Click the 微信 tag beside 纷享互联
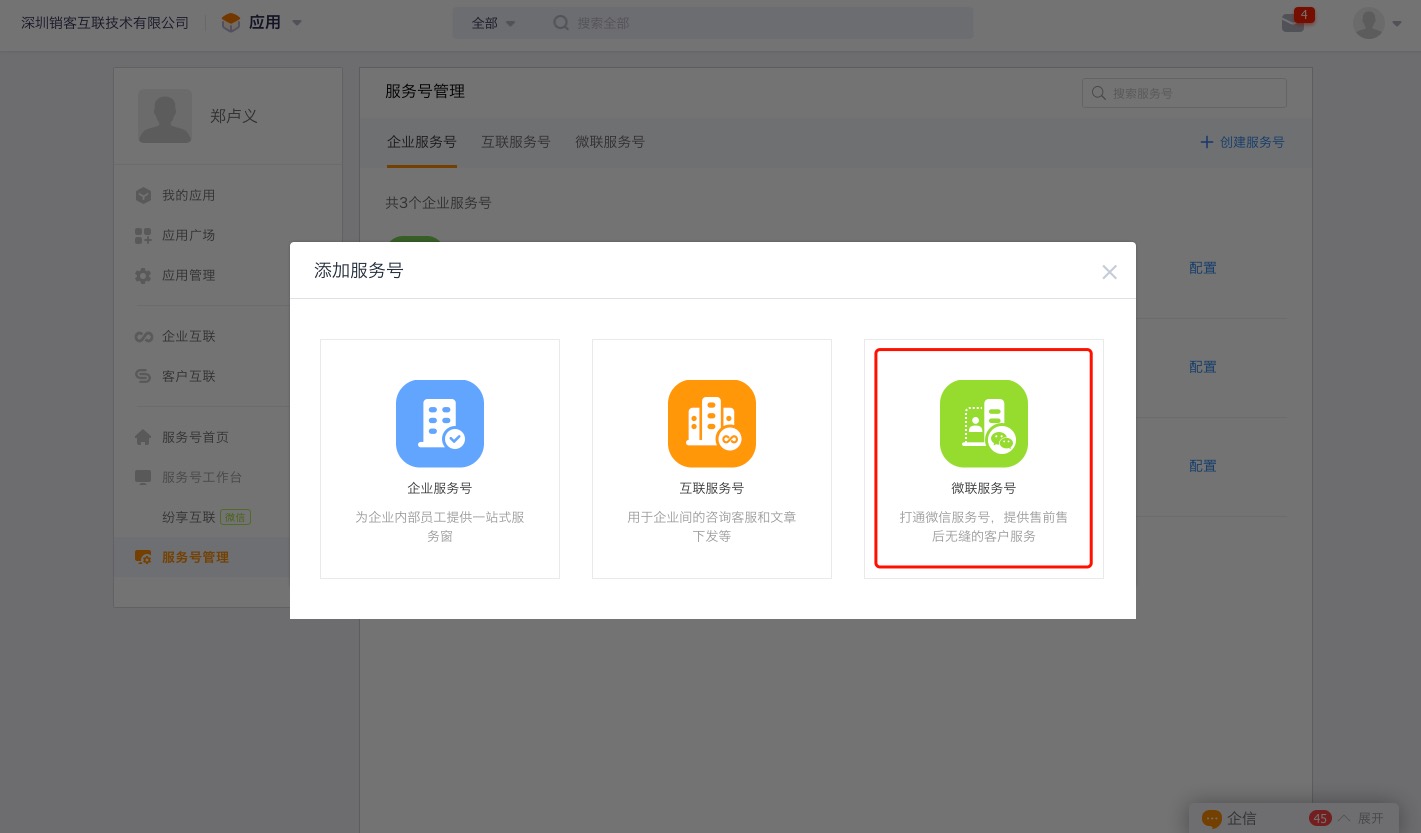This screenshot has width=1421, height=833. [x=235, y=517]
